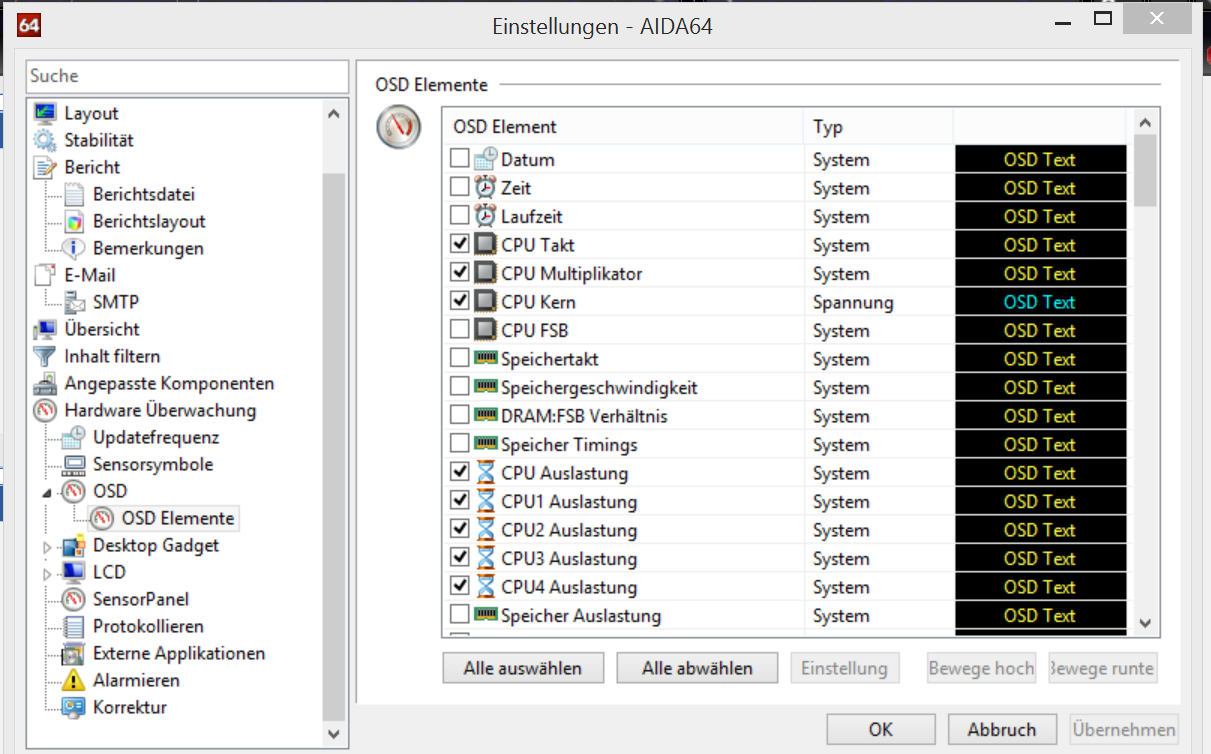Click the Angepasste Komponenten icon
The image size is (1211, 754).
click(45, 383)
